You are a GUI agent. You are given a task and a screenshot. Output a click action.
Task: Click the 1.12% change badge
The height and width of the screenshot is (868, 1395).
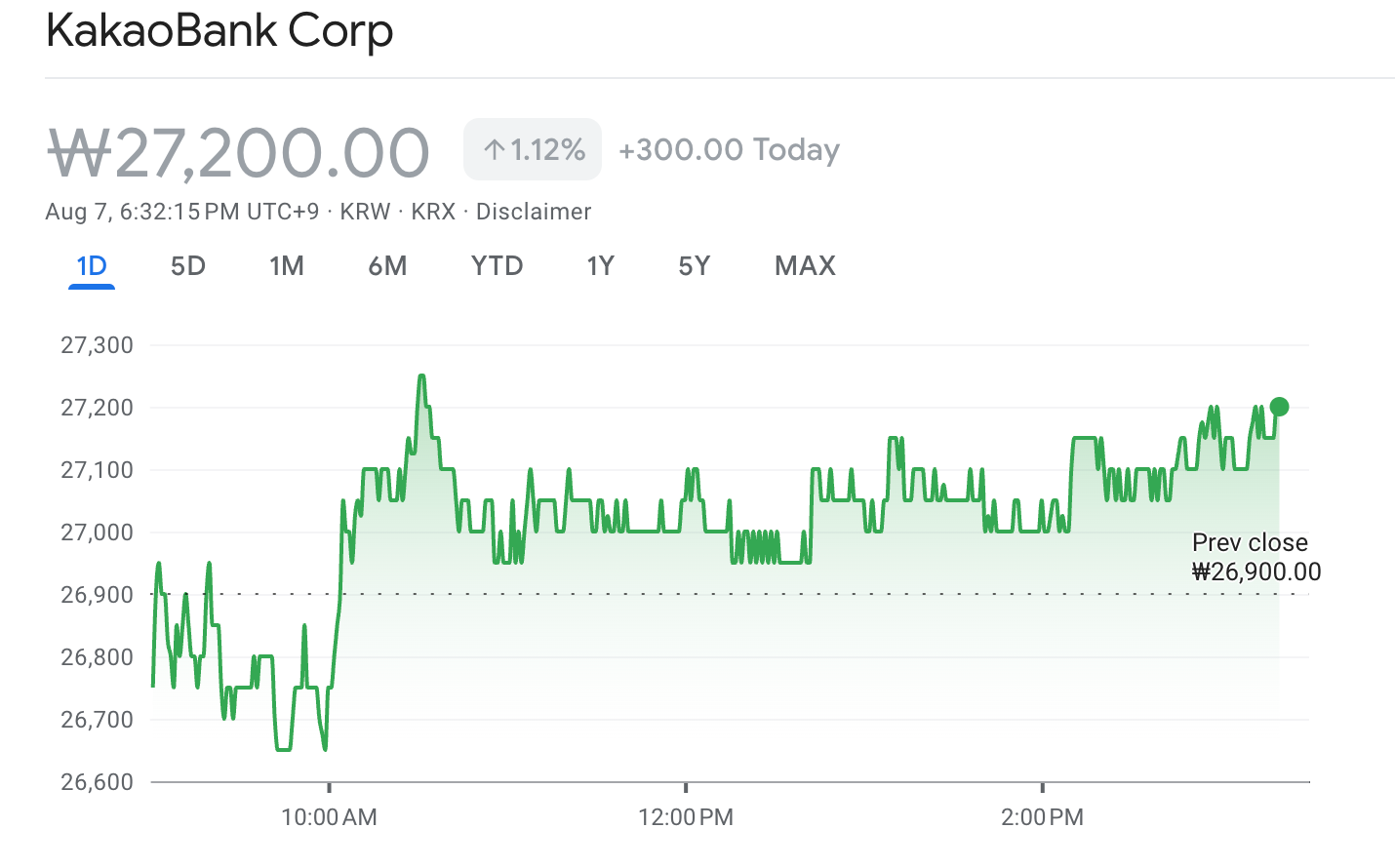click(532, 148)
